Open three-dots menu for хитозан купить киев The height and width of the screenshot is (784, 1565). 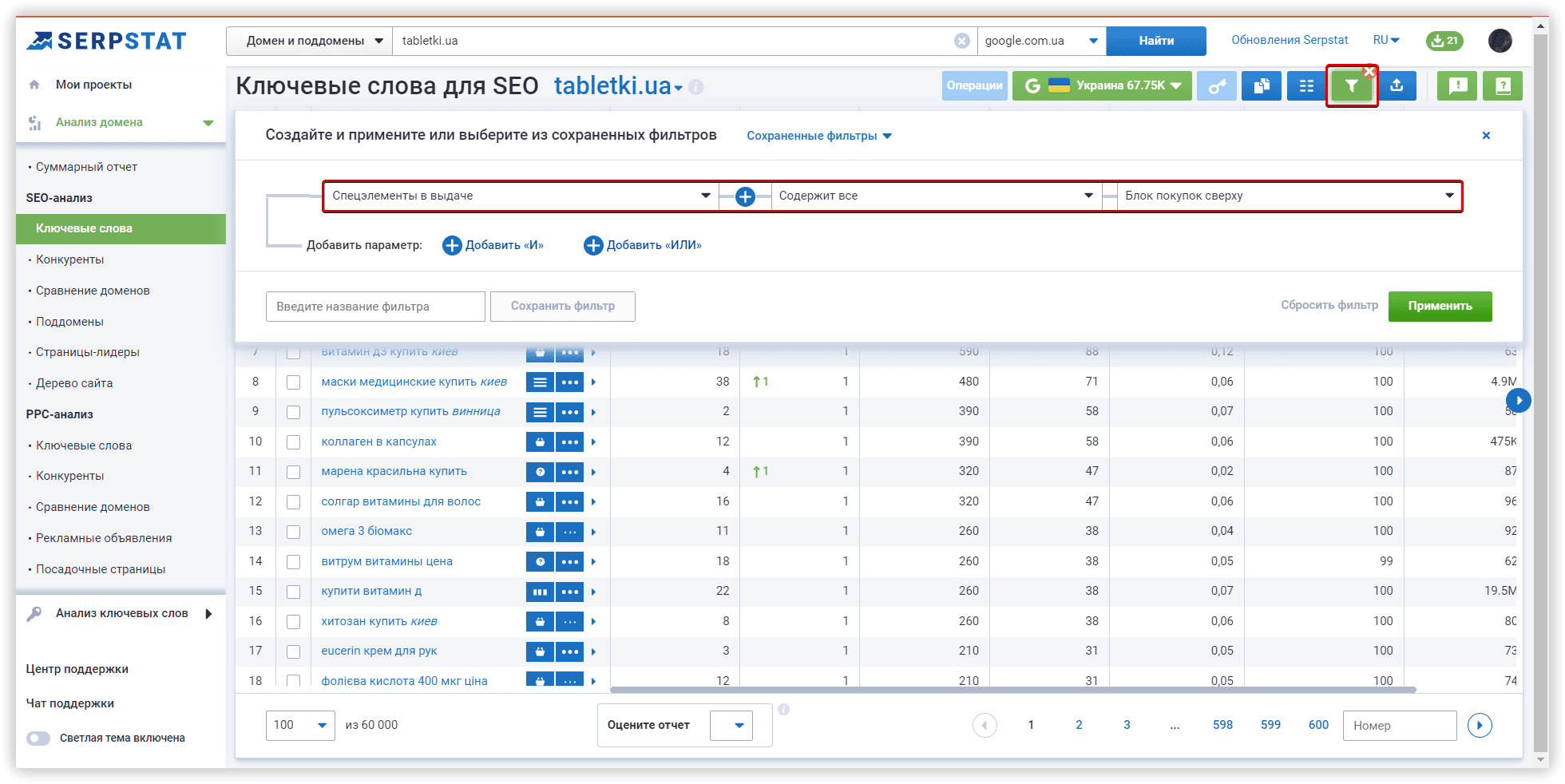click(x=570, y=622)
